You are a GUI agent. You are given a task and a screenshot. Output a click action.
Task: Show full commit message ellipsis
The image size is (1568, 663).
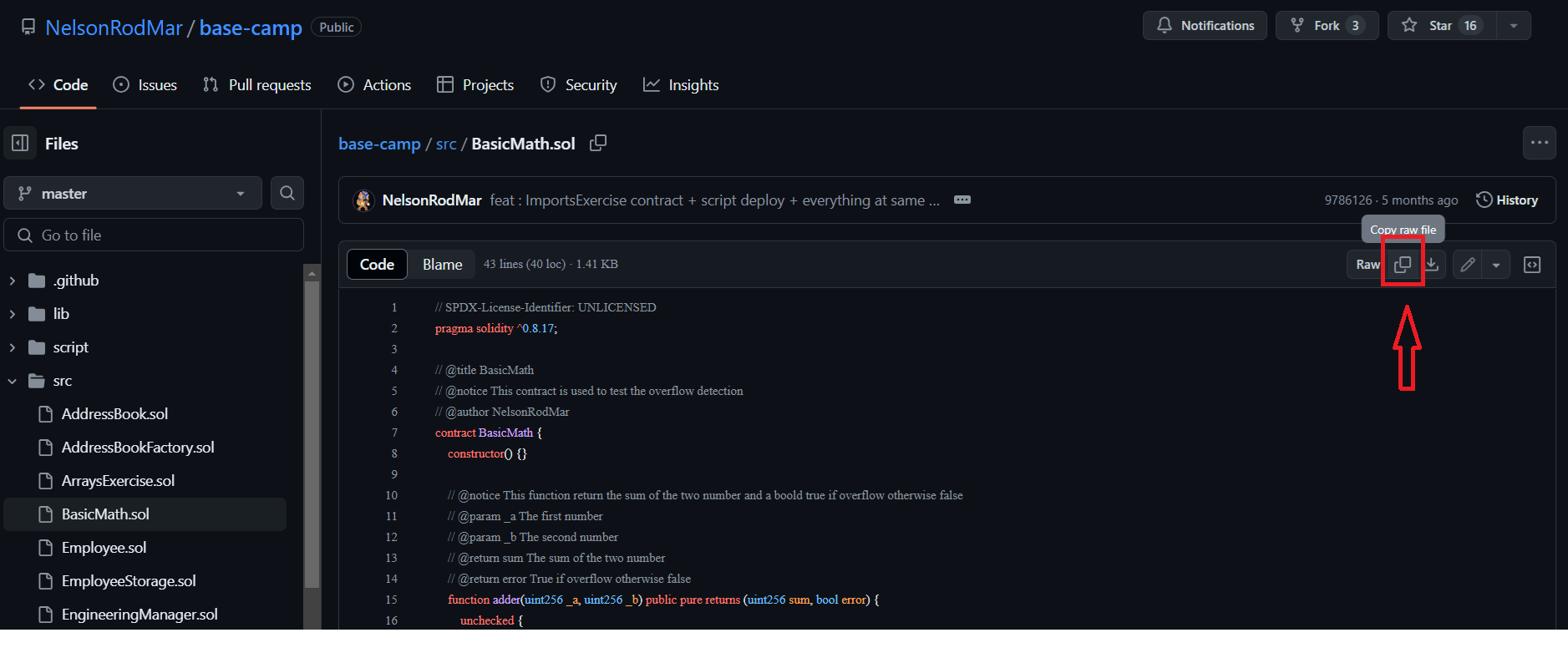(962, 200)
